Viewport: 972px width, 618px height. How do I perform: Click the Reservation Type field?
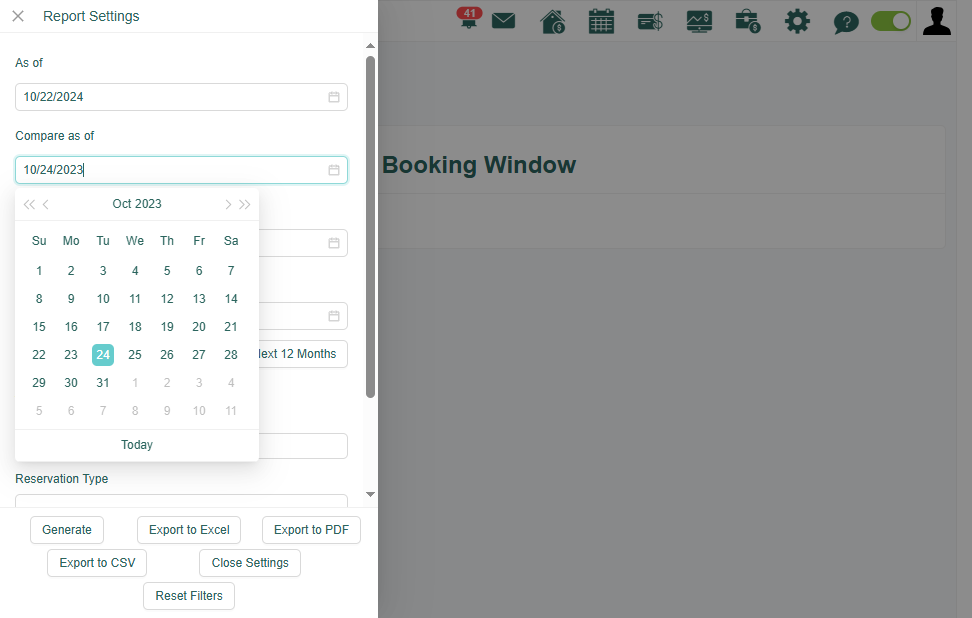click(x=181, y=501)
